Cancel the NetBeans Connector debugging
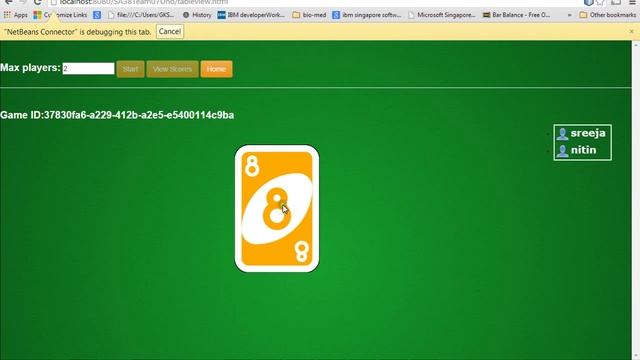The height and width of the screenshot is (360, 640). [170, 31]
